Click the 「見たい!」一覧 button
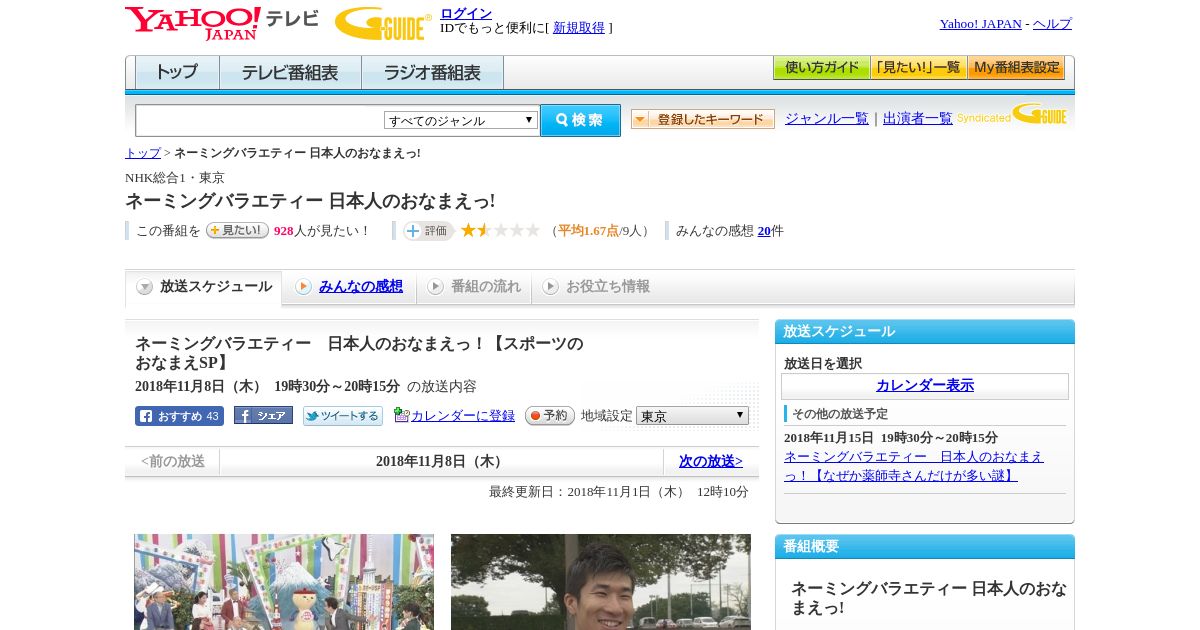1200x630 pixels. 919,68
